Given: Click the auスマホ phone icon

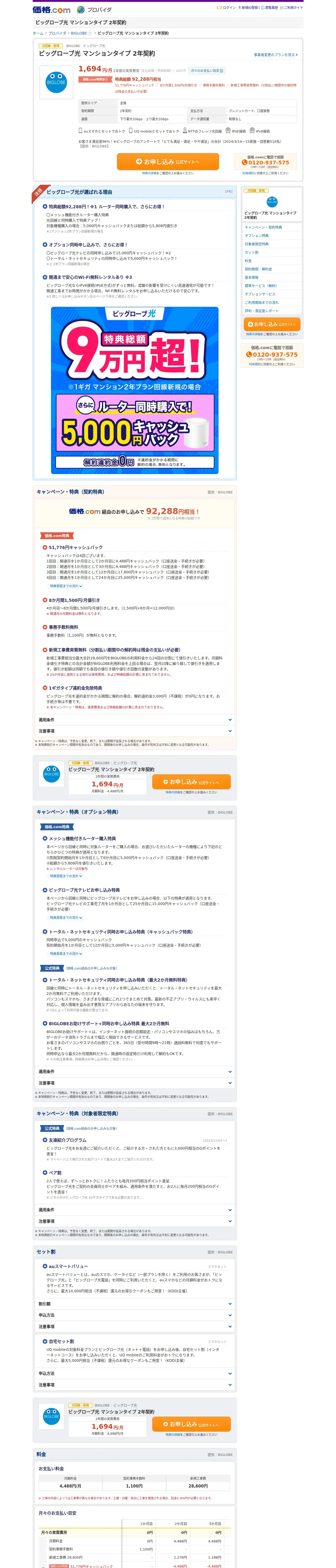Looking at the screenshot, I should (x=81, y=130).
